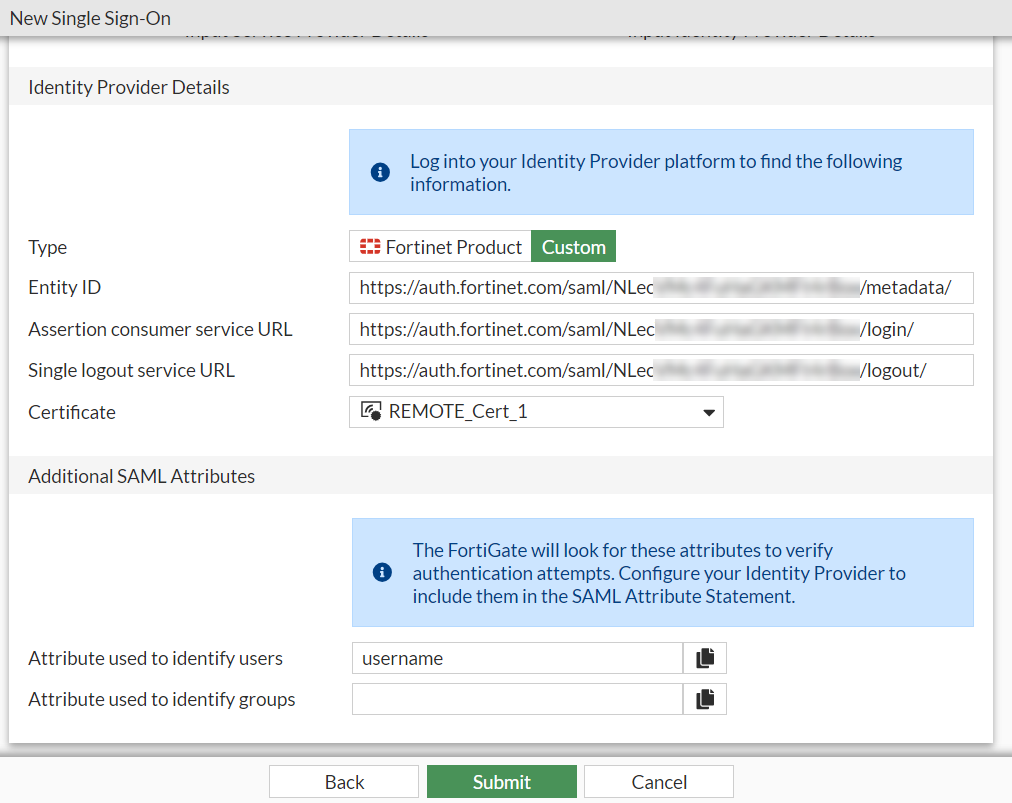1012x803 pixels.
Task: Click the Additional SAML Attributes section header
Action: [x=141, y=476]
